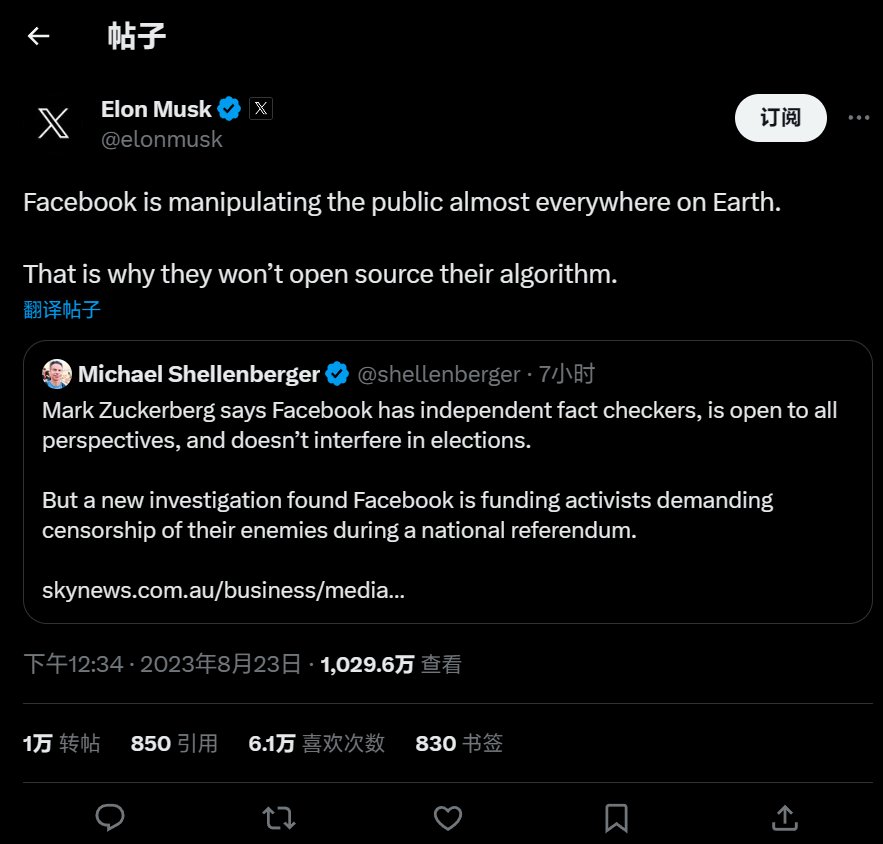This screenshot has height=844, width=883.
Task: Click the share upload icon
Action: (x=785, y=818)
